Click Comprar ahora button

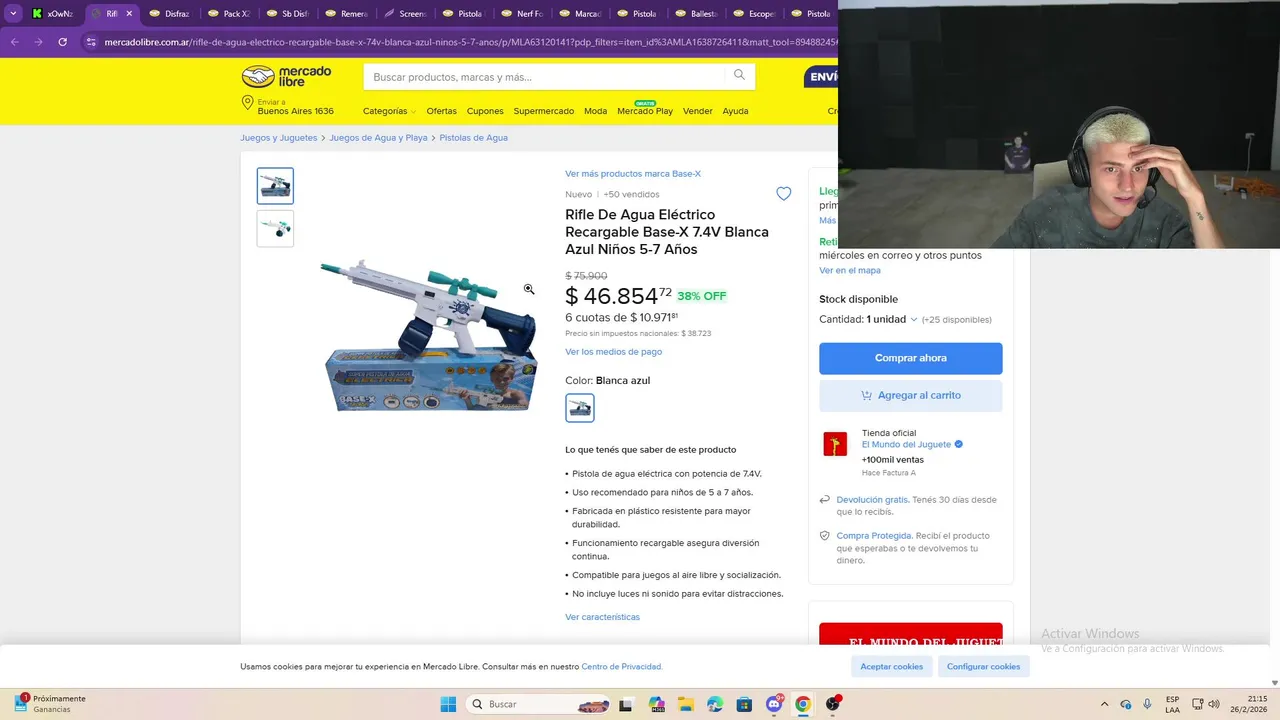tap(911, 358)
